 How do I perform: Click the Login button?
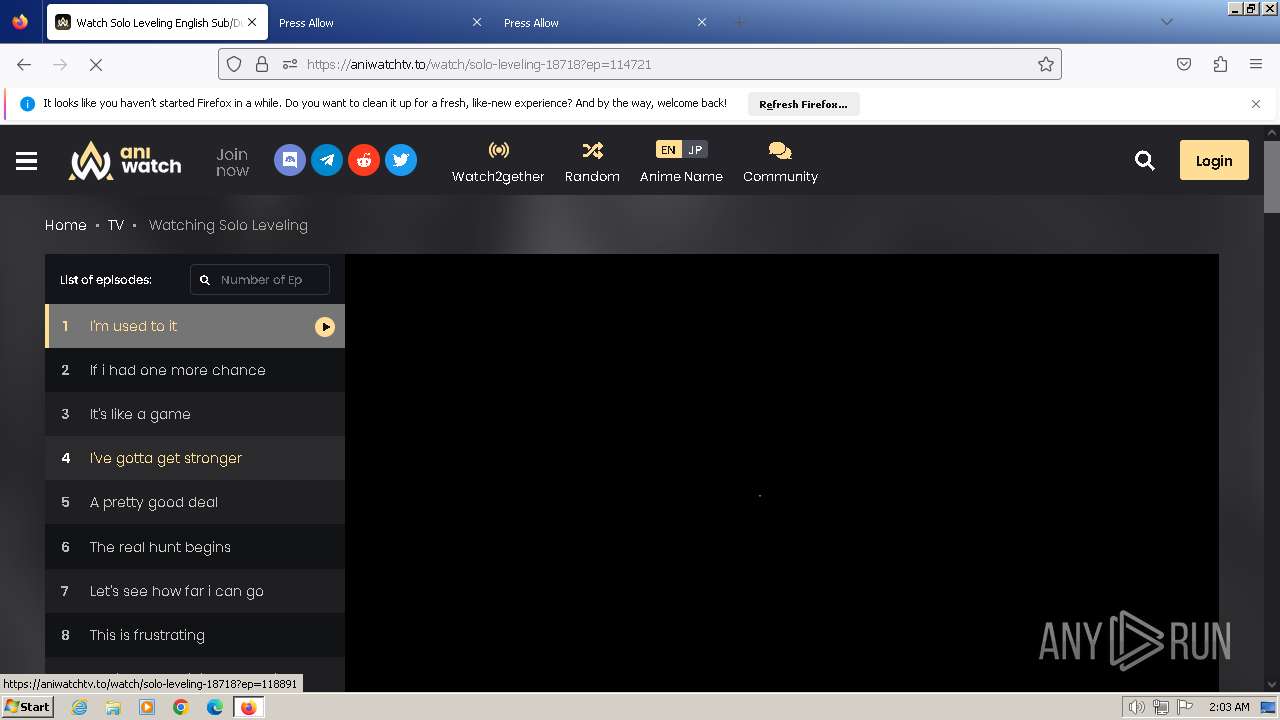click(1214, 160)
